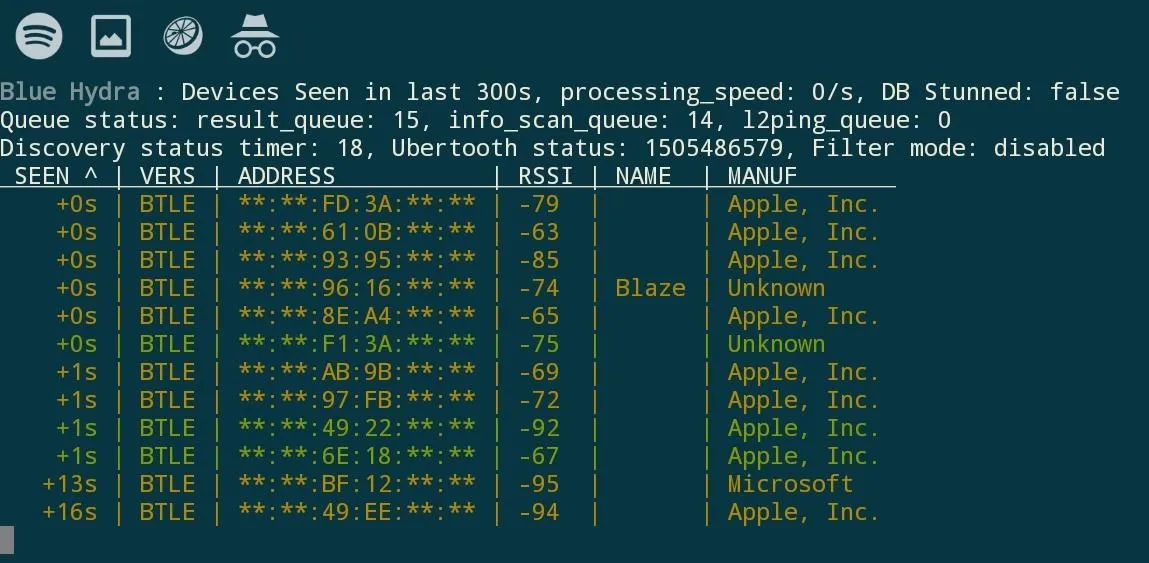Click the SEEN ^ column header

[x=56, y=176]
